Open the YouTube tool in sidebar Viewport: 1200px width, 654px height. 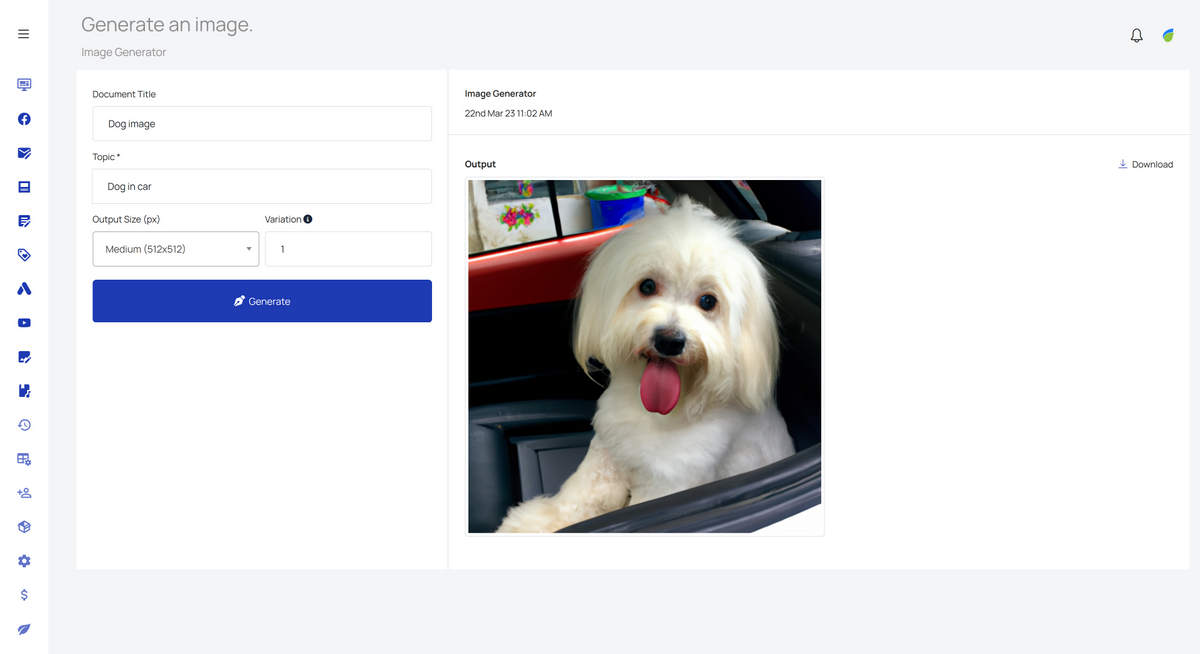tap(24, 323)
